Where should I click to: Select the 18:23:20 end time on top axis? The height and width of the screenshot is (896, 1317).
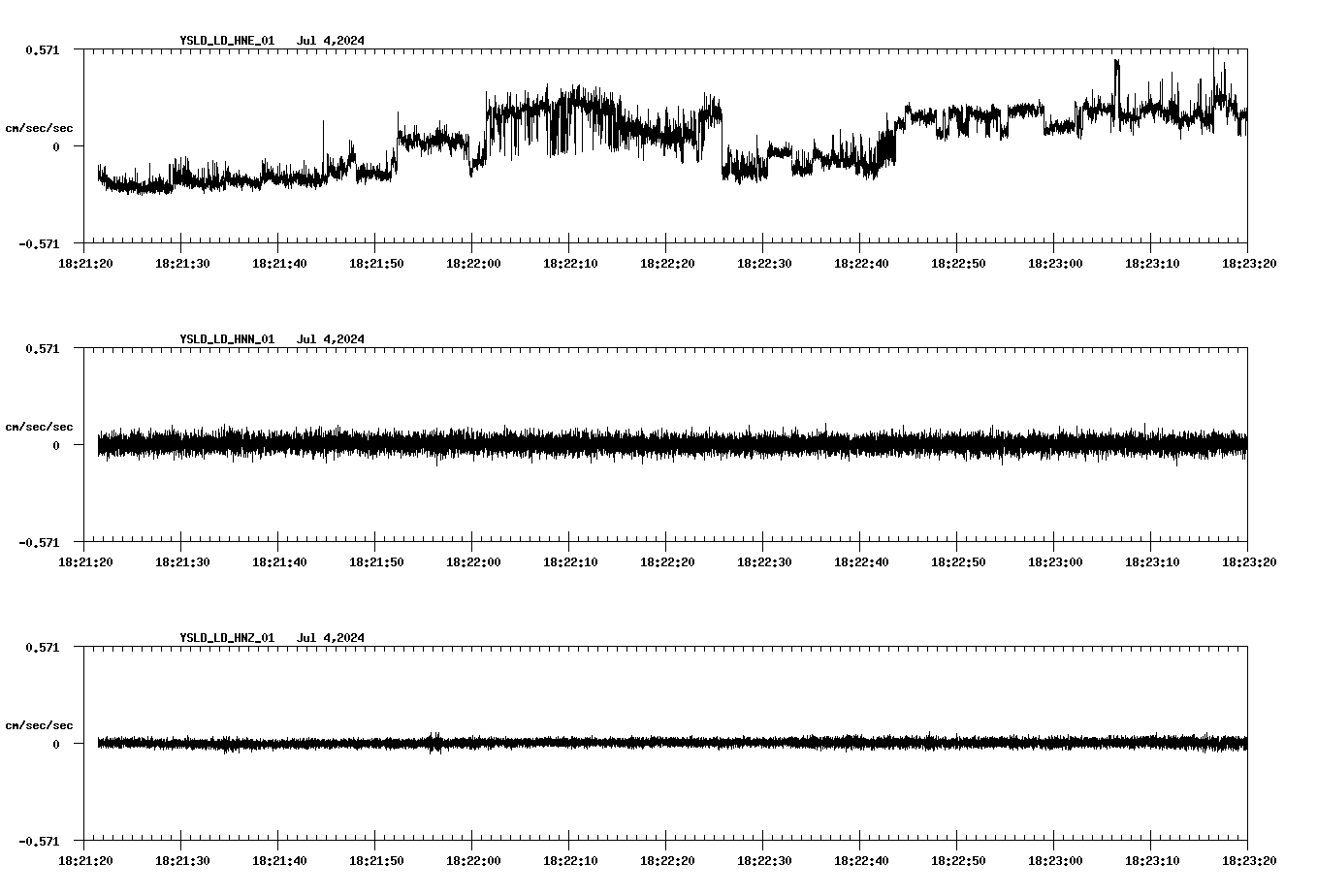pyautogui.click(x=1251, y=261)
